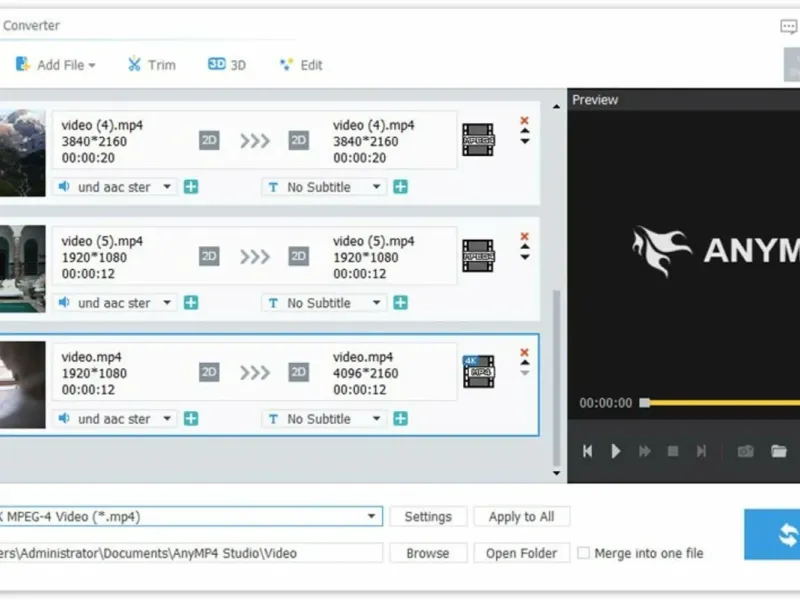Select video (5).mp4 thumbnail
Viewport: 800px width, 600px height.
22,268
